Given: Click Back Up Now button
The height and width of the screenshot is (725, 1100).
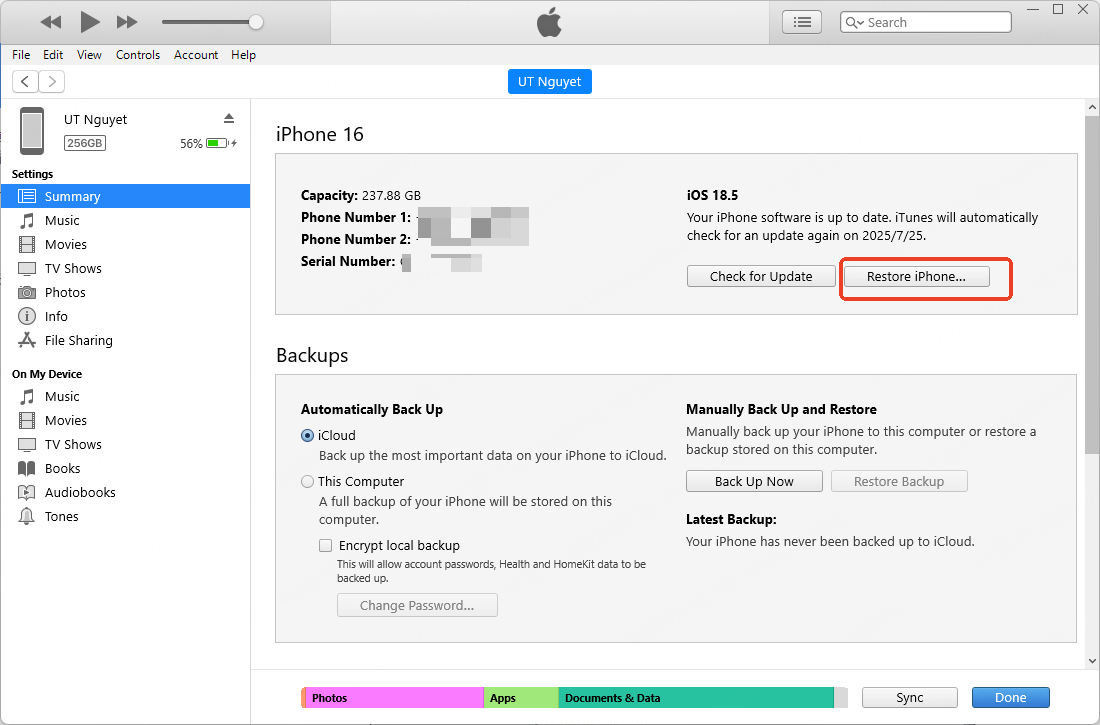Looking at the screenshot, I should pos(754,481).
